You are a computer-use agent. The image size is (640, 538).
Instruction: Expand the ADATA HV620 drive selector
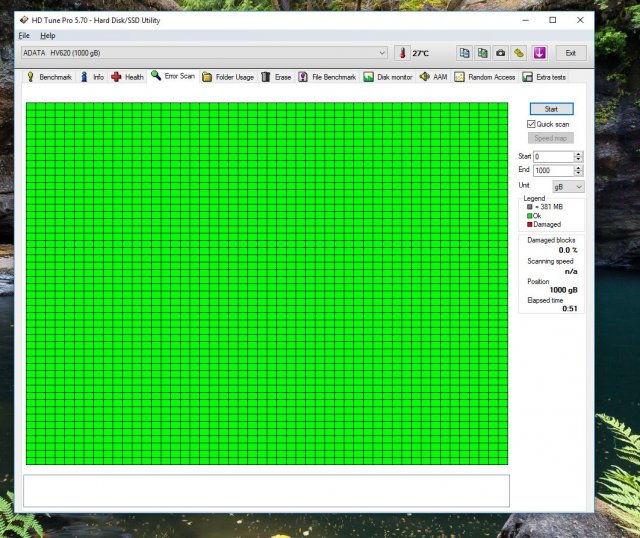[x=382, y=53]
